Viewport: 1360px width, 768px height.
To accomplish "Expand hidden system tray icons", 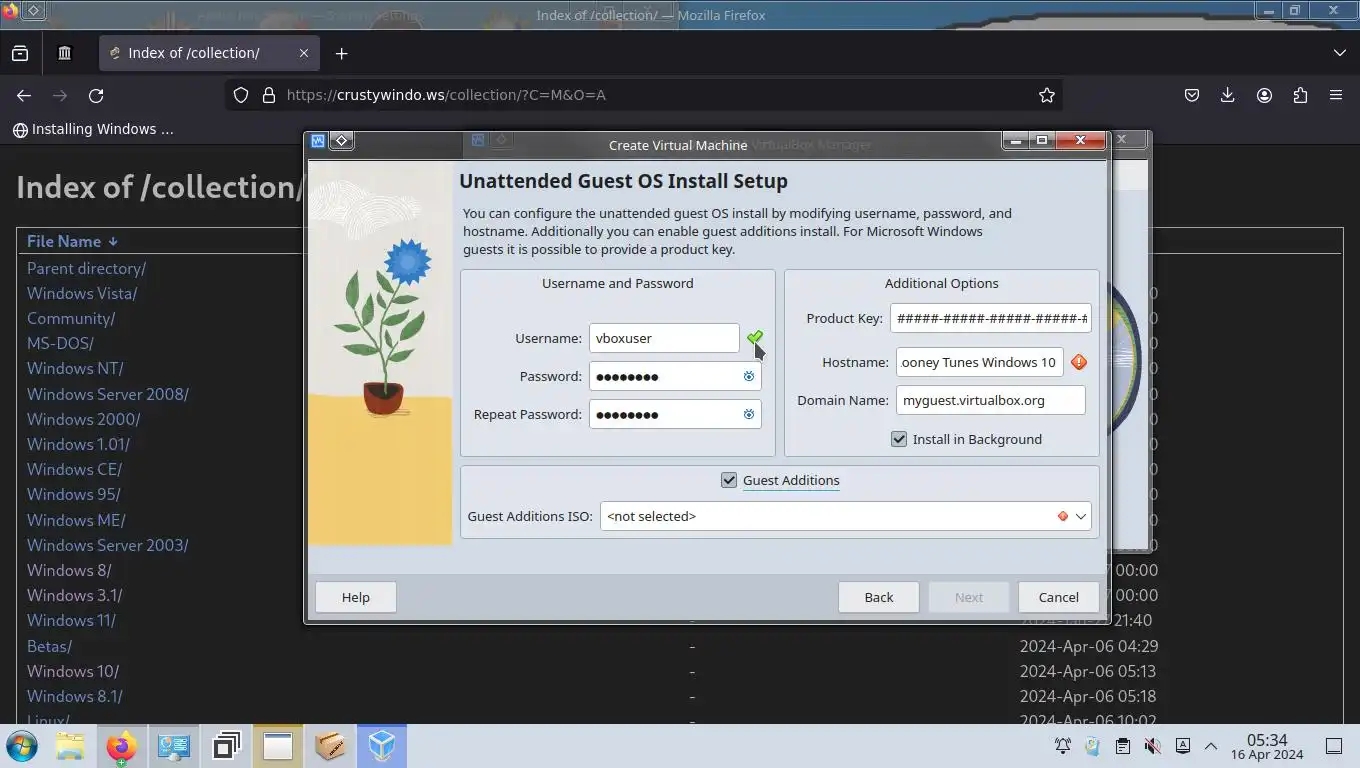I will tap(1211, 746).
